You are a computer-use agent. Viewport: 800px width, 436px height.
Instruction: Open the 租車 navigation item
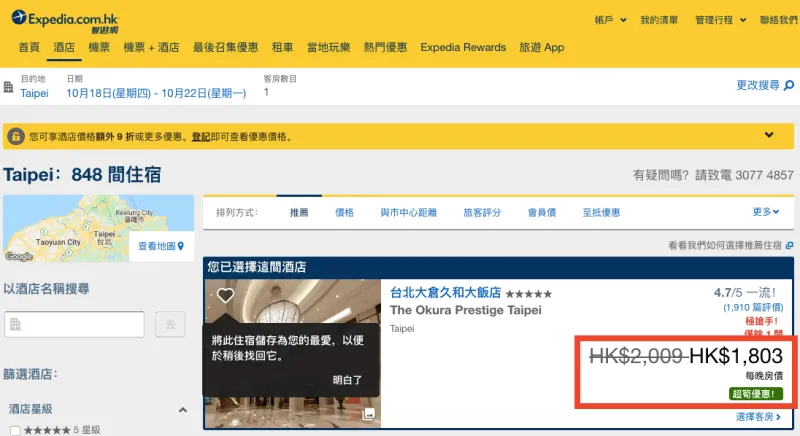[x=283, y=47]
